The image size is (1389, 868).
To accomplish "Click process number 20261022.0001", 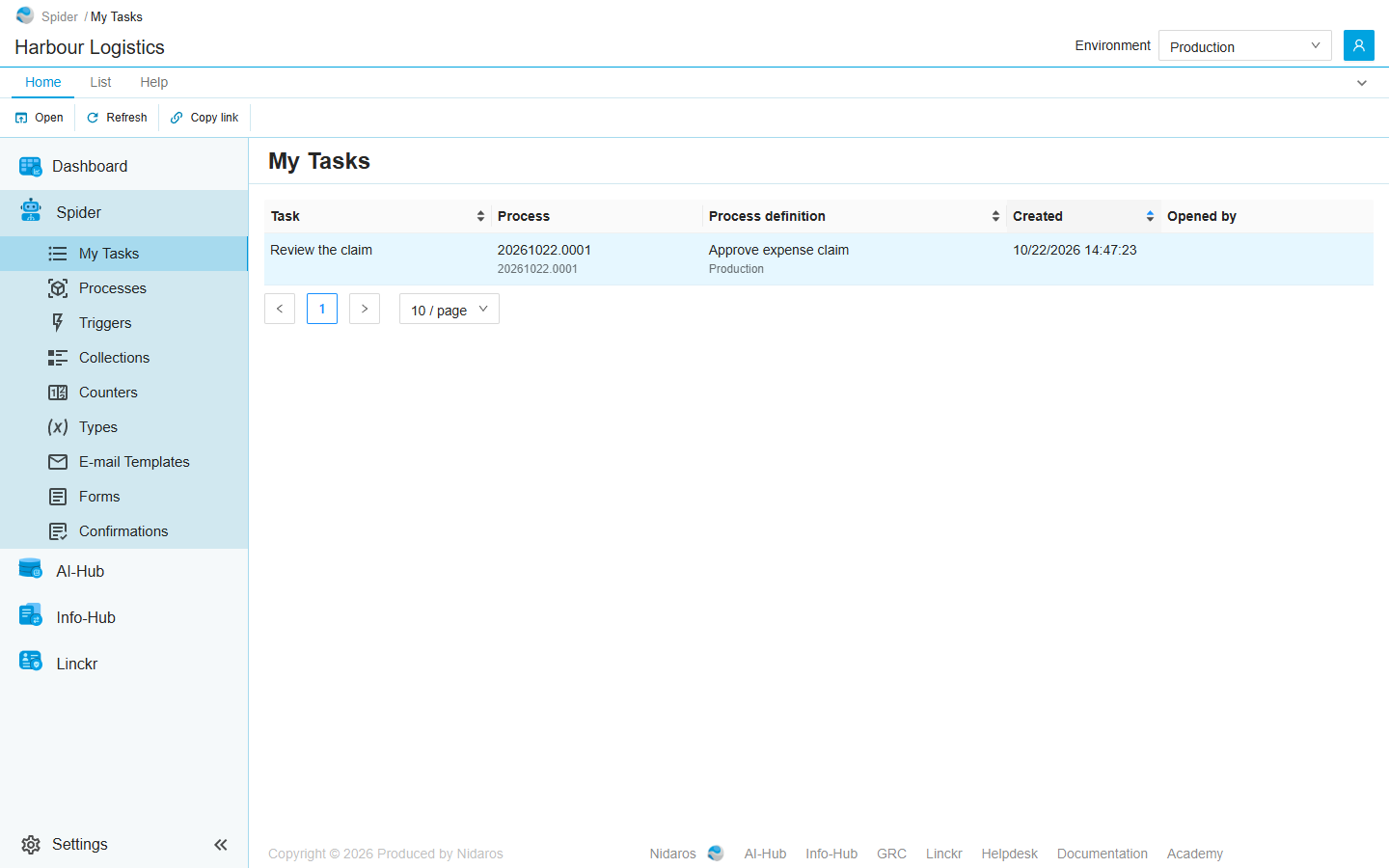I will (x=544, y=250).
